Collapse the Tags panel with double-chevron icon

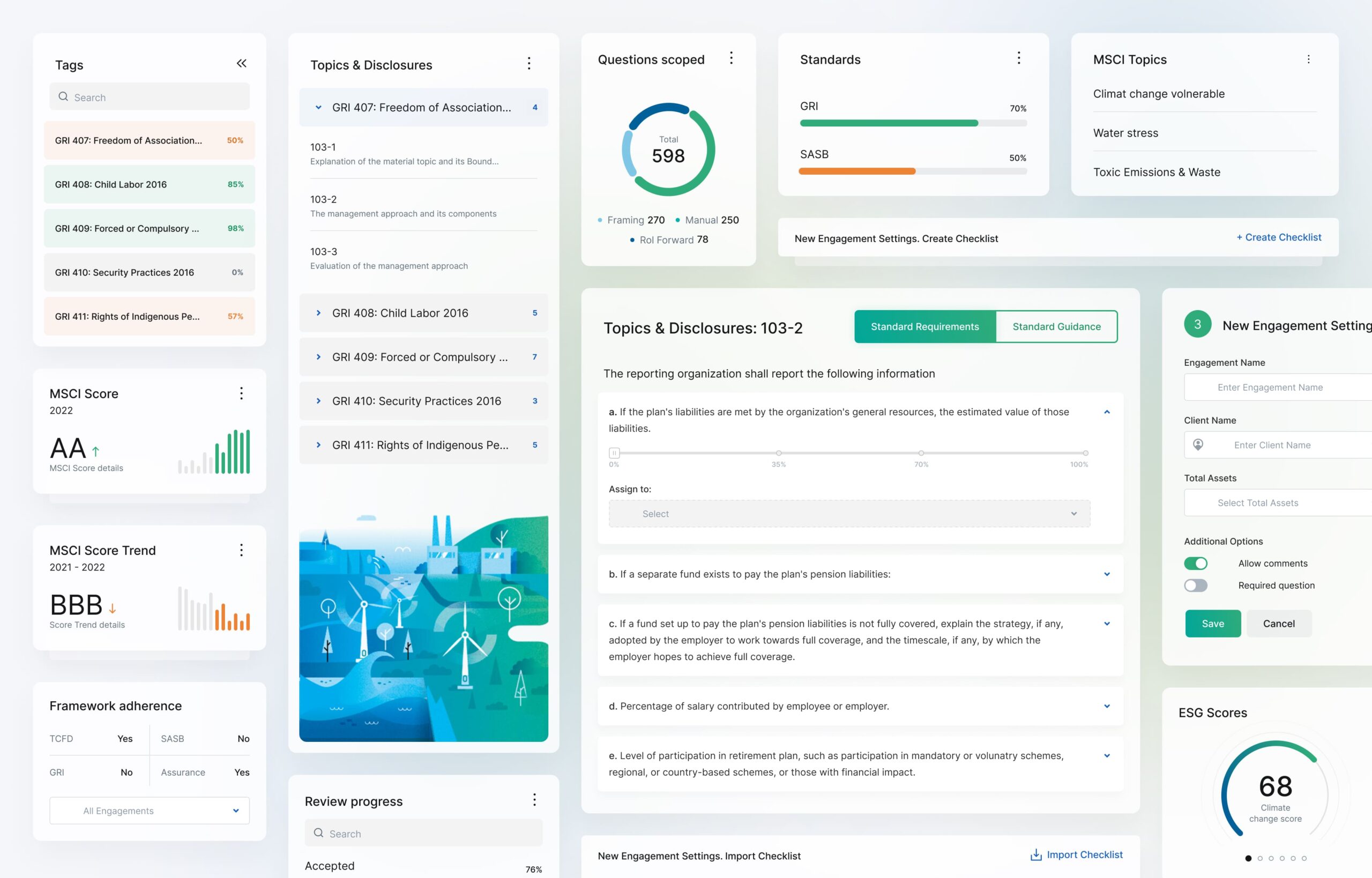[242, 63]
